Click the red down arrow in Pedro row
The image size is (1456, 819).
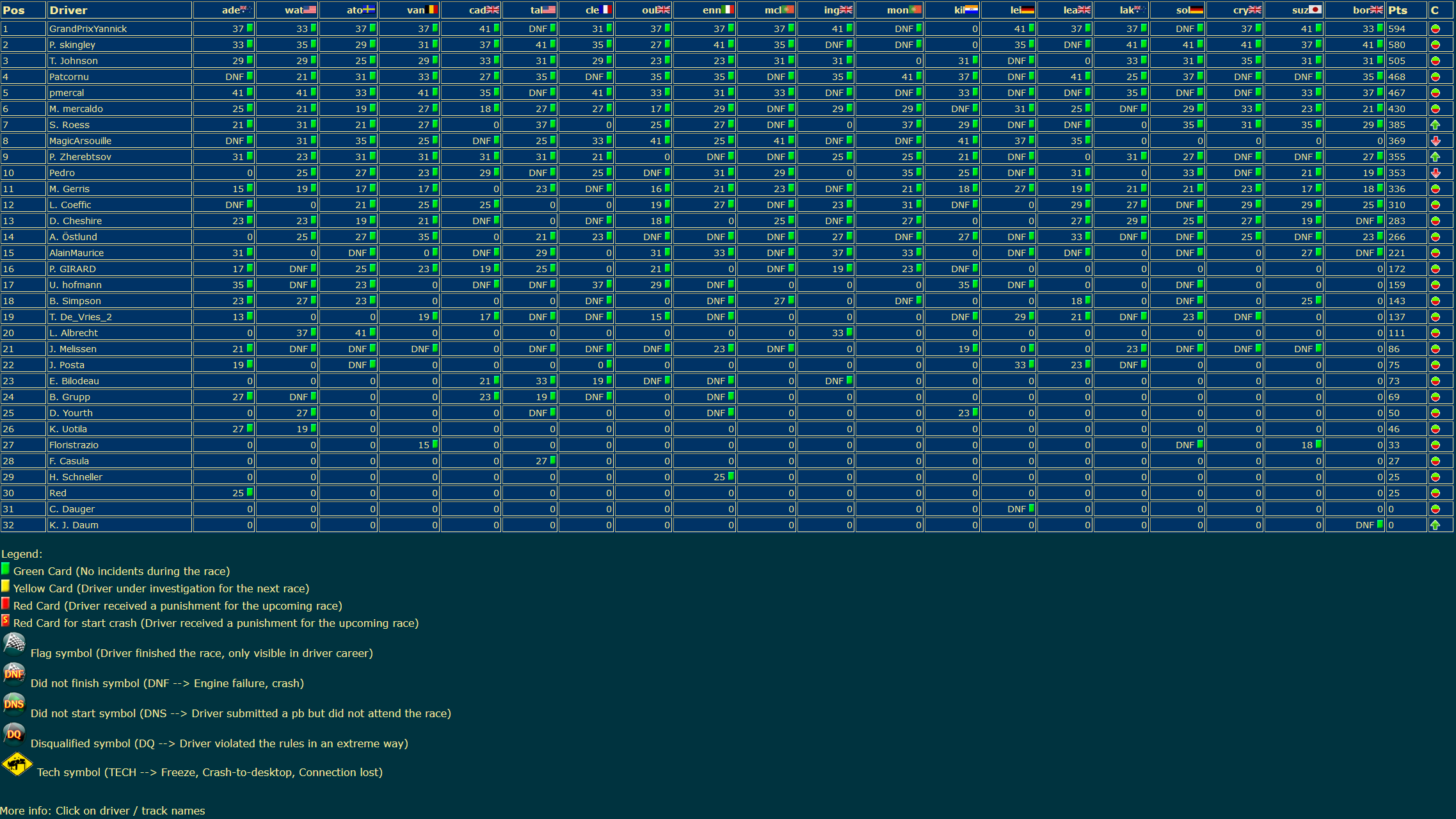(1435, 173)
